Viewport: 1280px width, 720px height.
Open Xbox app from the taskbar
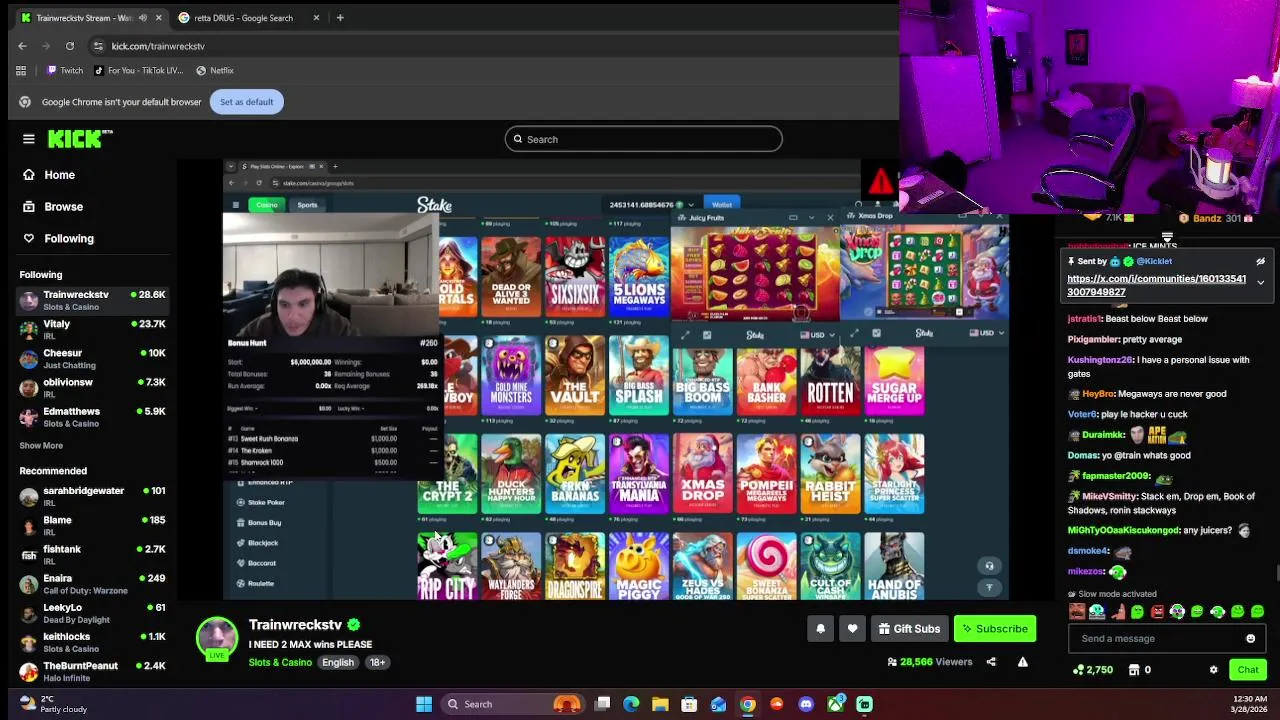pos(835,704)
